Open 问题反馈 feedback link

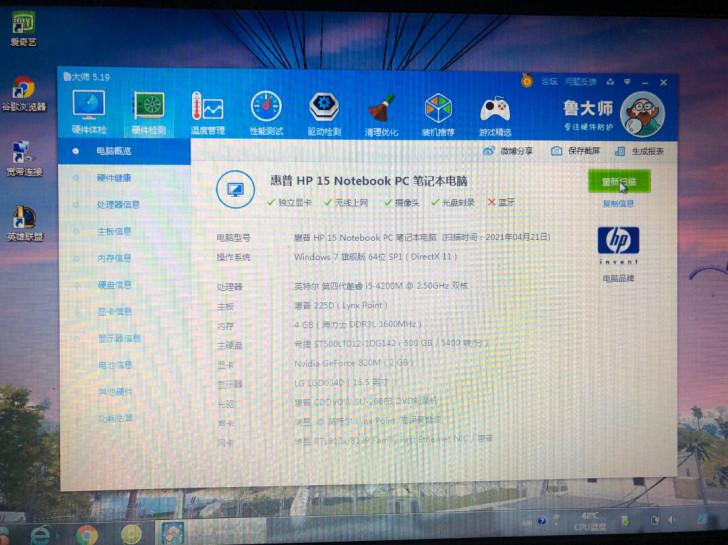tap(580, 82)
